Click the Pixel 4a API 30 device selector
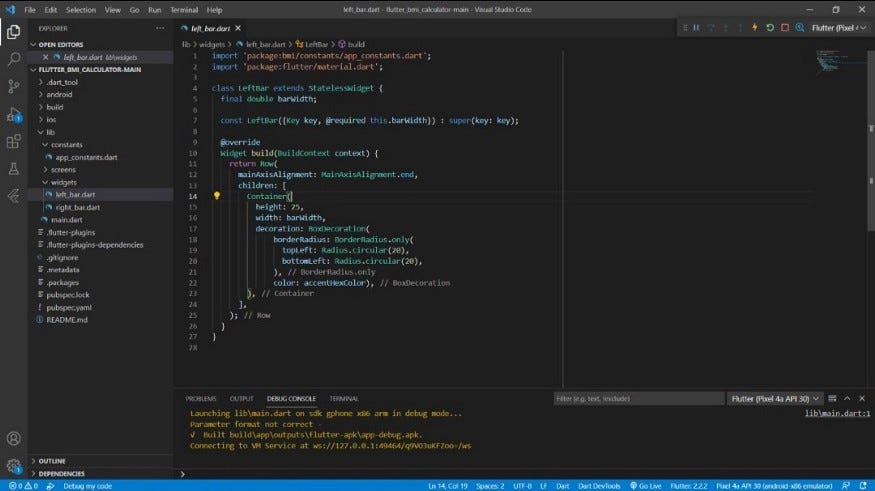Image resolution: width=875 pixels, height=491 pixels. (774, 486)
